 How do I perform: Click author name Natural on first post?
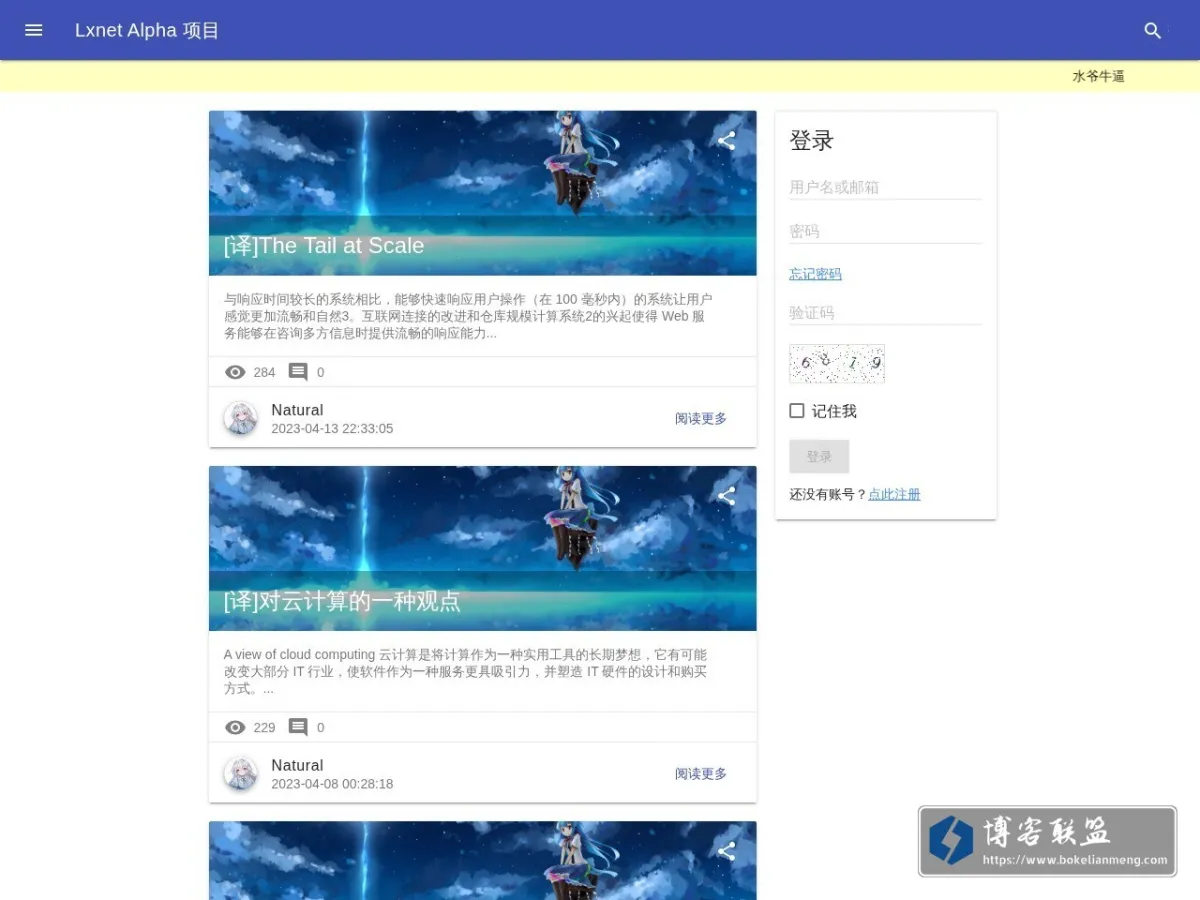(x=297, y=410)
